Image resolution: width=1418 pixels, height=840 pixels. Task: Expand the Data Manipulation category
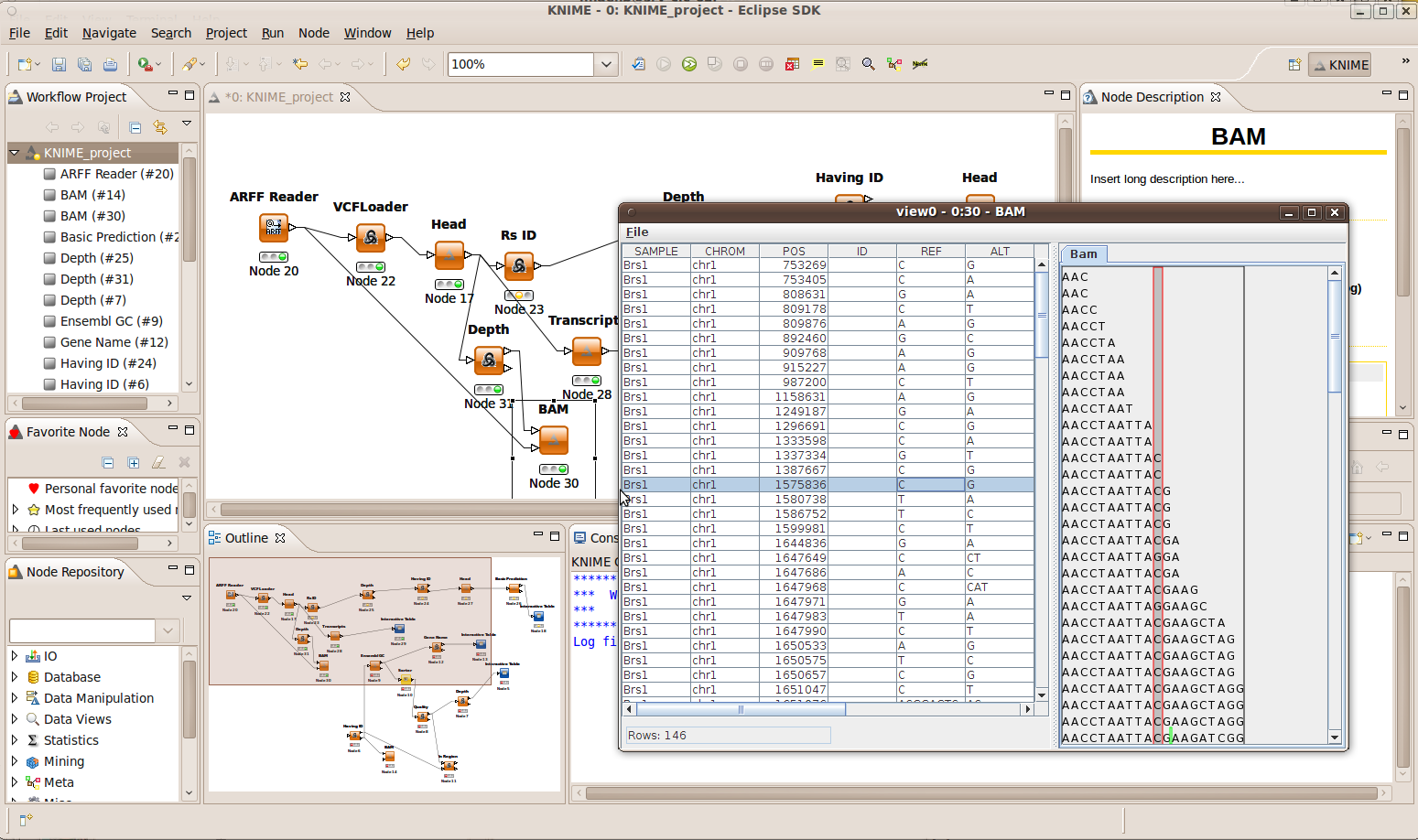(x=15, y=698)
